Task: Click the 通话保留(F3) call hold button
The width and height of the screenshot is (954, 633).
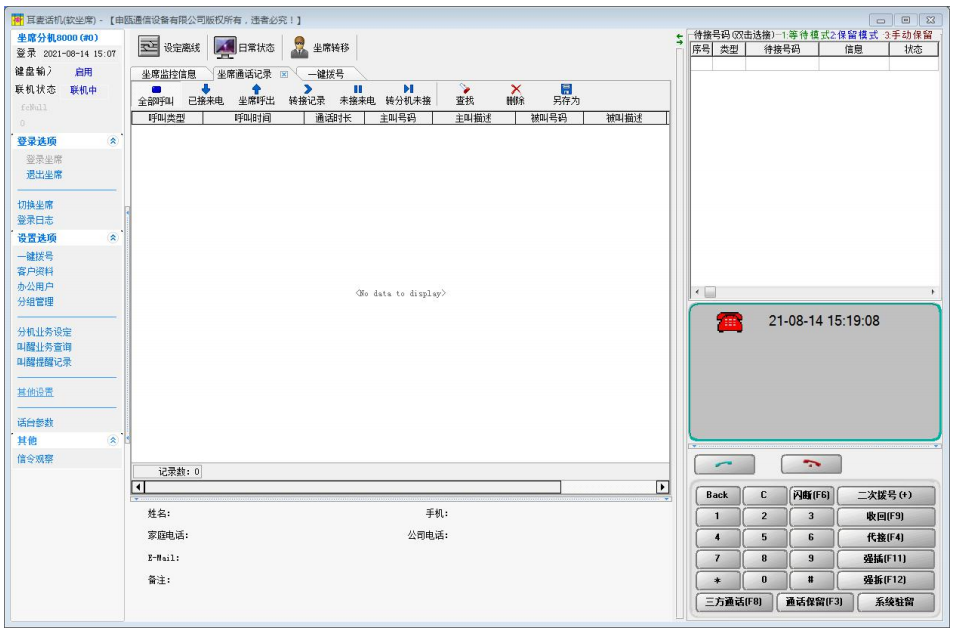Action: click(x=814, y=602)
